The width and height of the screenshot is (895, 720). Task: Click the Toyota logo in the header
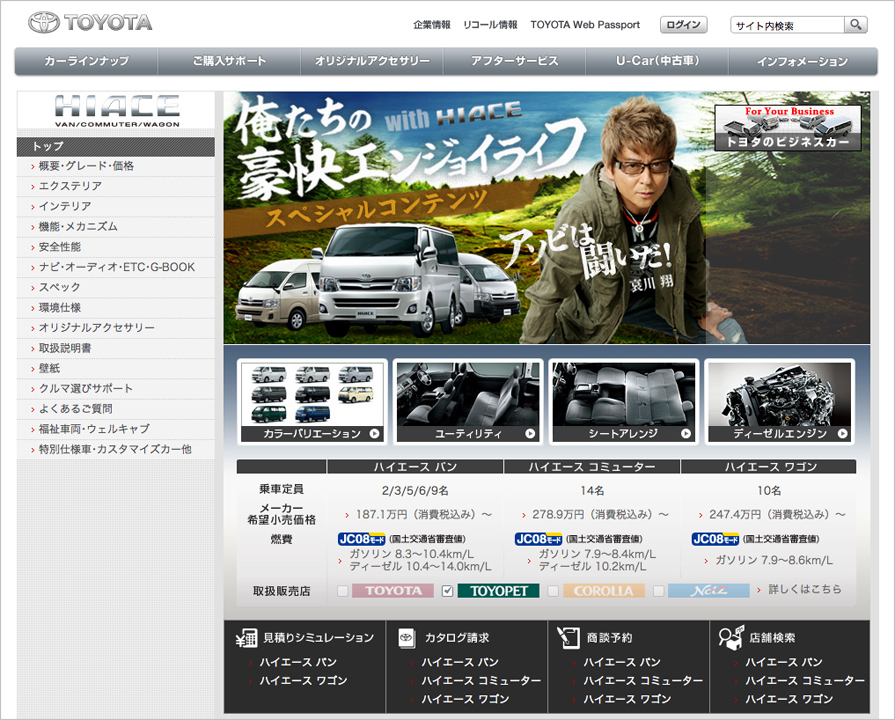click(x=90, y=22)
